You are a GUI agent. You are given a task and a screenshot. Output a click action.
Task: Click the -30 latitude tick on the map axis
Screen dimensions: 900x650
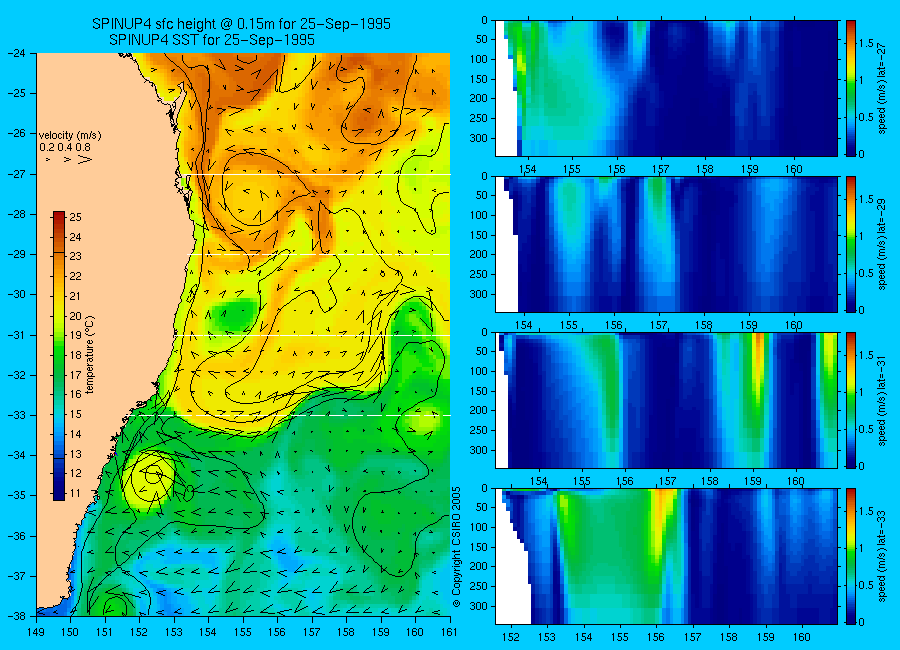pos(17,295)
